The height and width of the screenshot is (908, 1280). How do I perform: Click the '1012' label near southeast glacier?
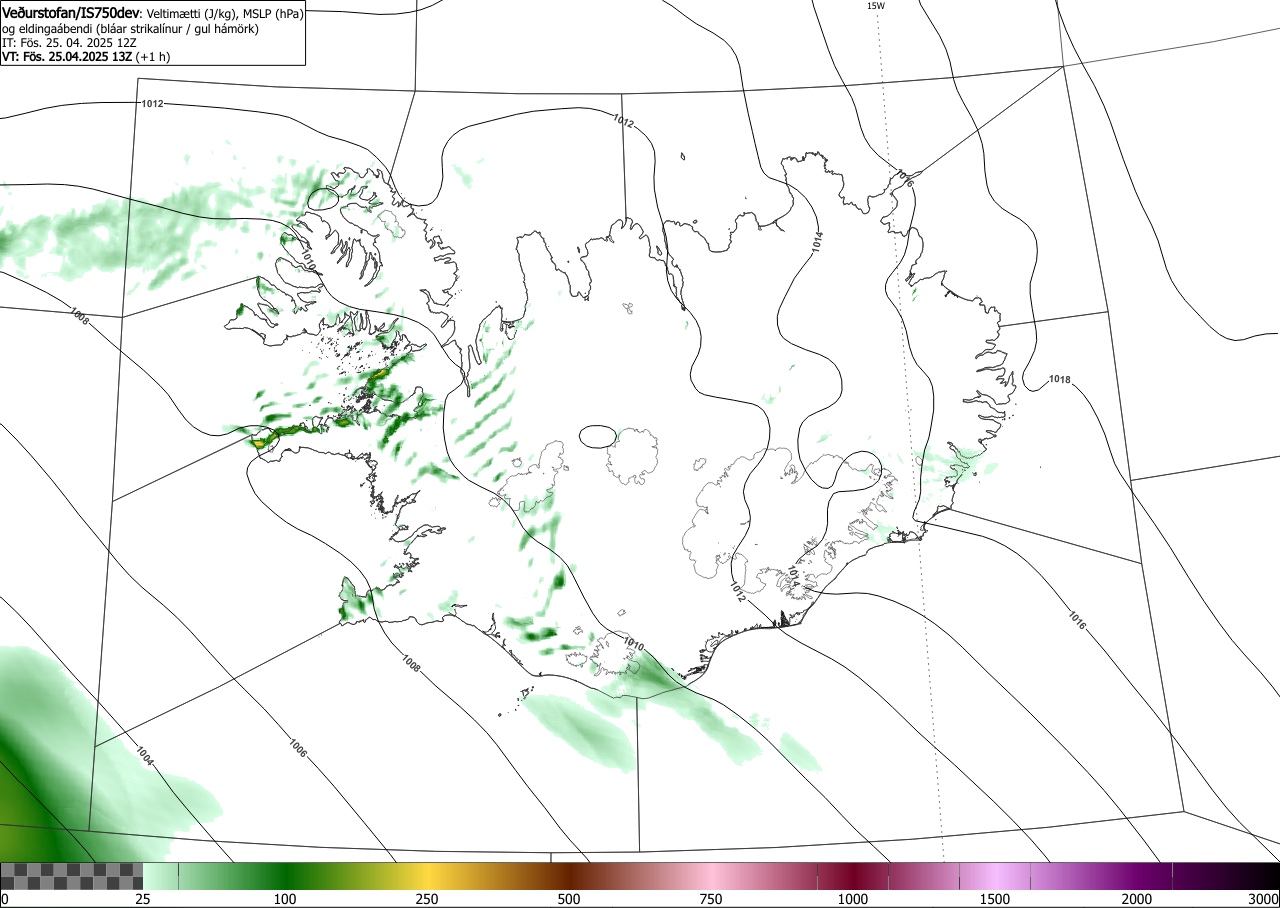737,592
